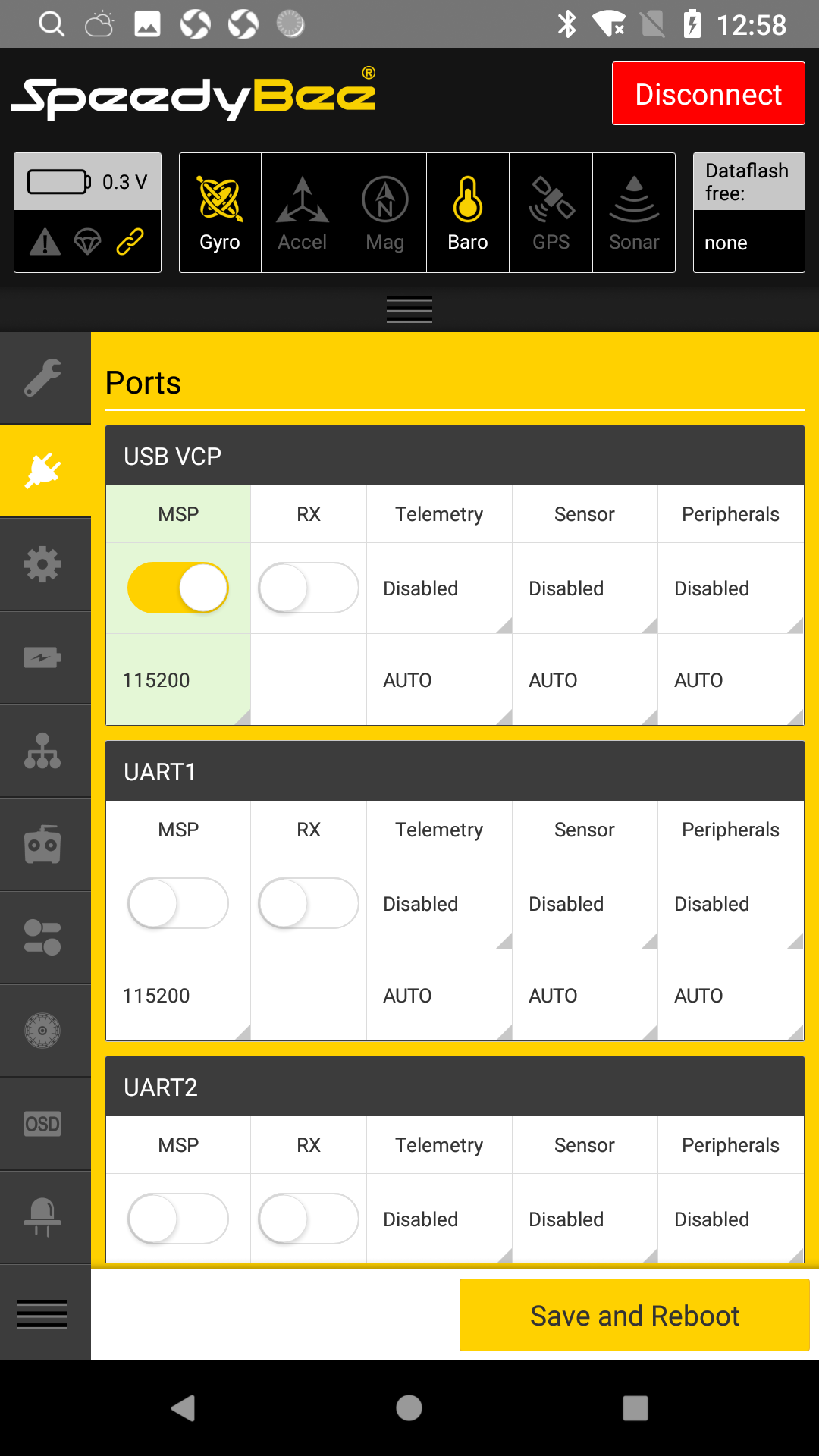Select the Ports tab in sidebar
The height and width of the screenshot is (1456, 819).
click(x=43, y=471)
